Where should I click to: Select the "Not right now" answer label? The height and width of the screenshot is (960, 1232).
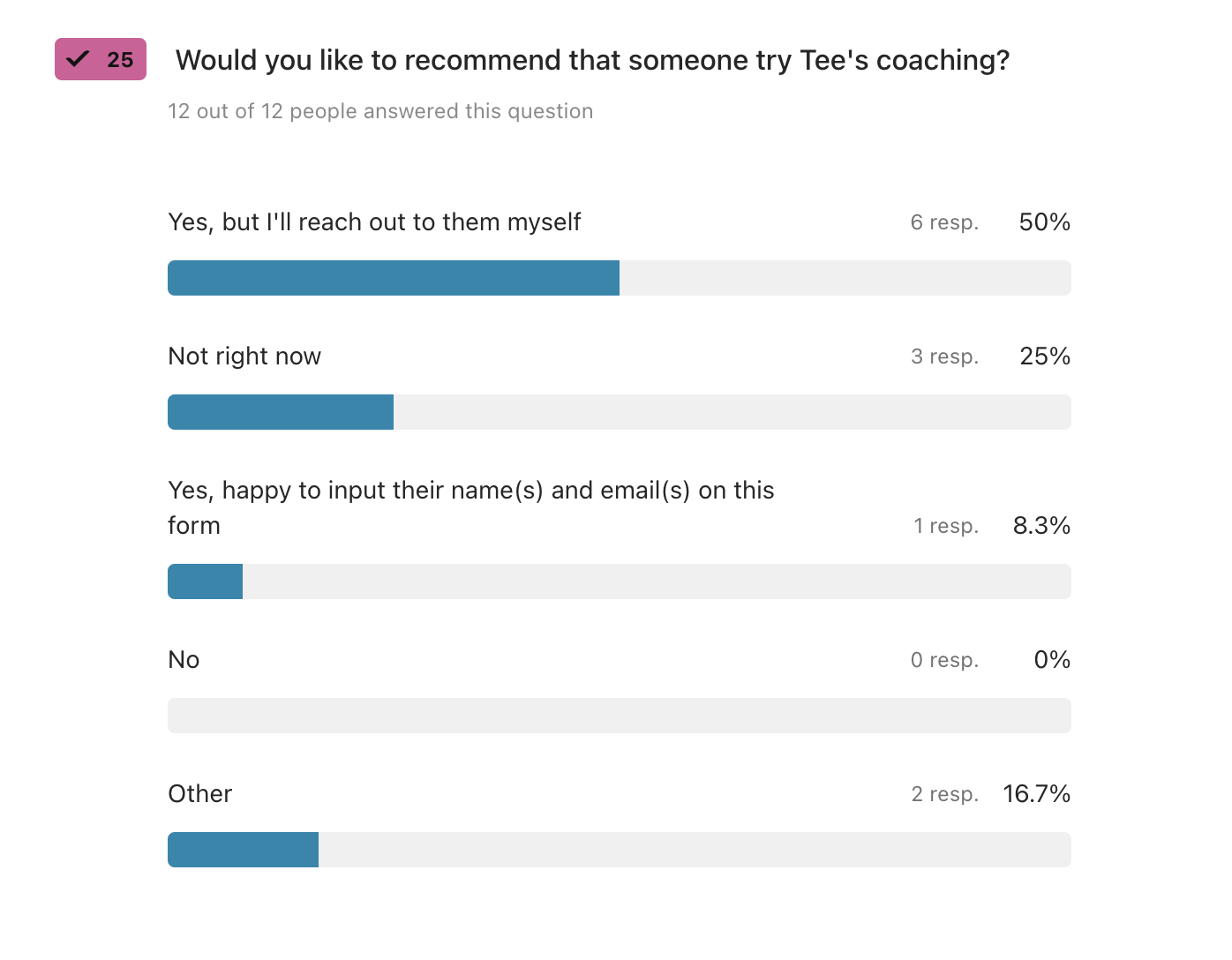(x=244, y=356)
